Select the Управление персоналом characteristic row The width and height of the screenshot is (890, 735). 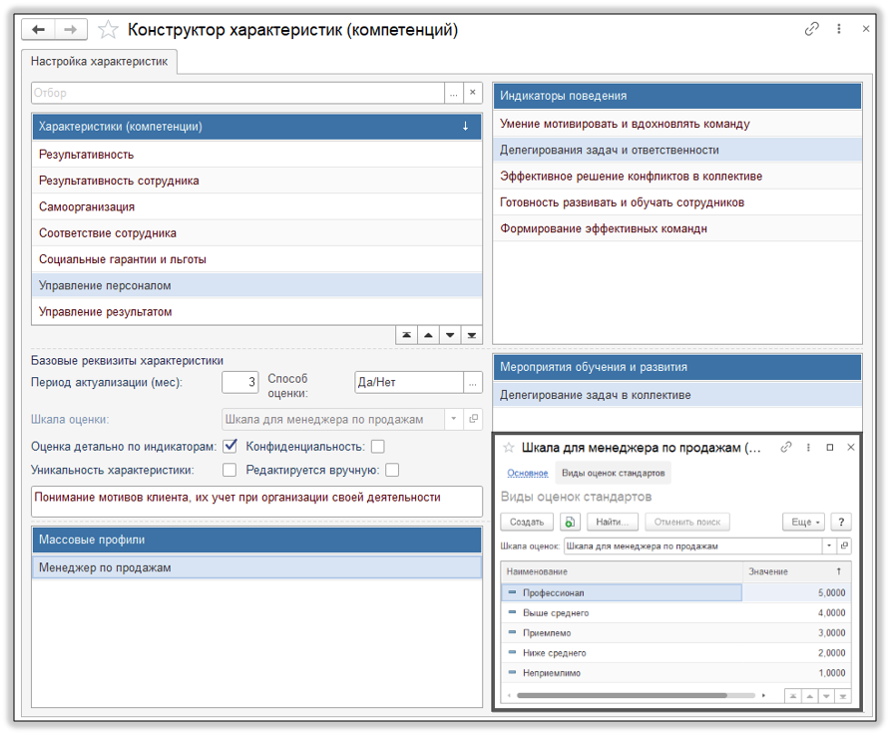point(150,285)
